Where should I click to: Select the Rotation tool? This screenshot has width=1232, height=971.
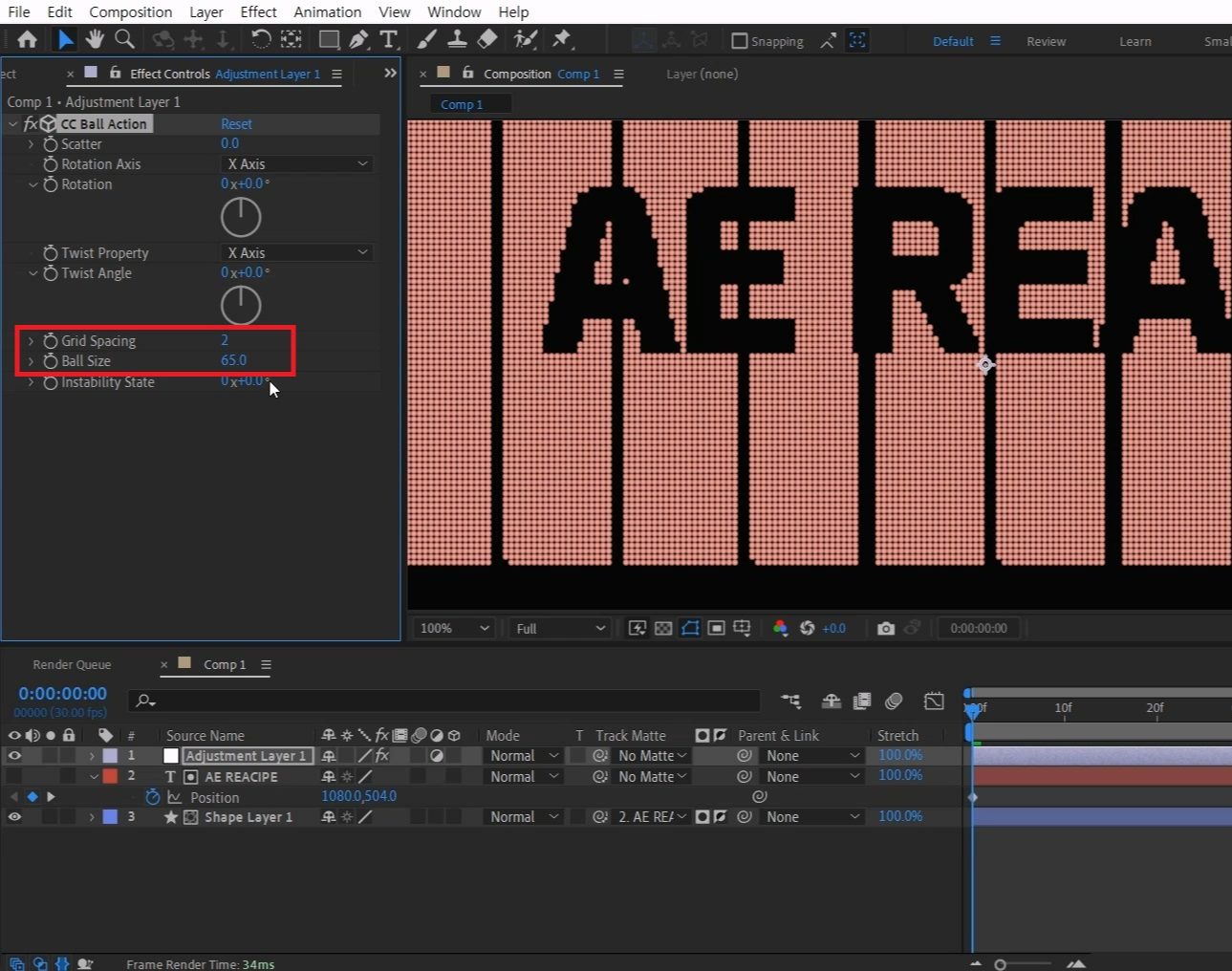pyautogui.click(x=260, y=39)
